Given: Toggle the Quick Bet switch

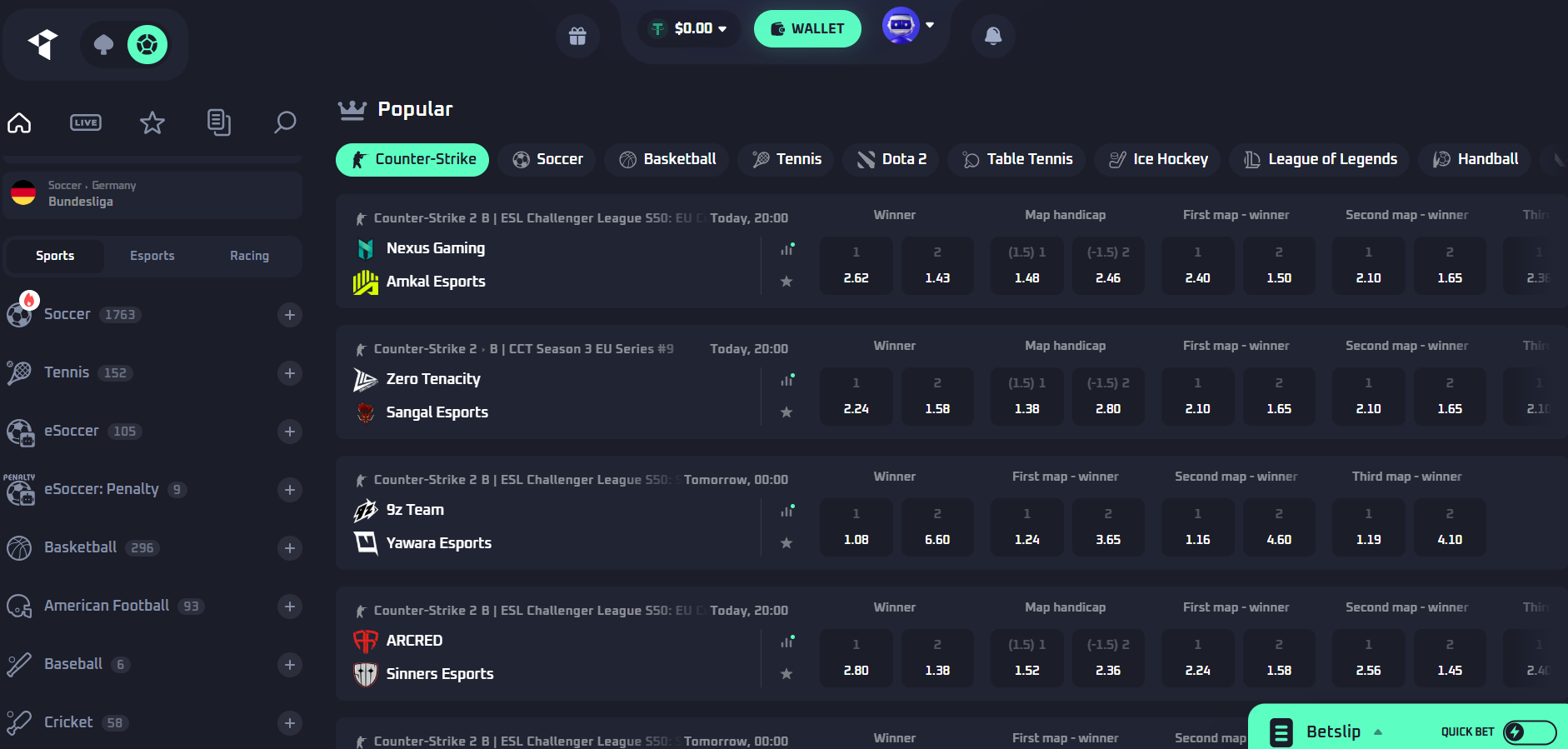Looking at the screenshot, I should (x=1529, y=732).
